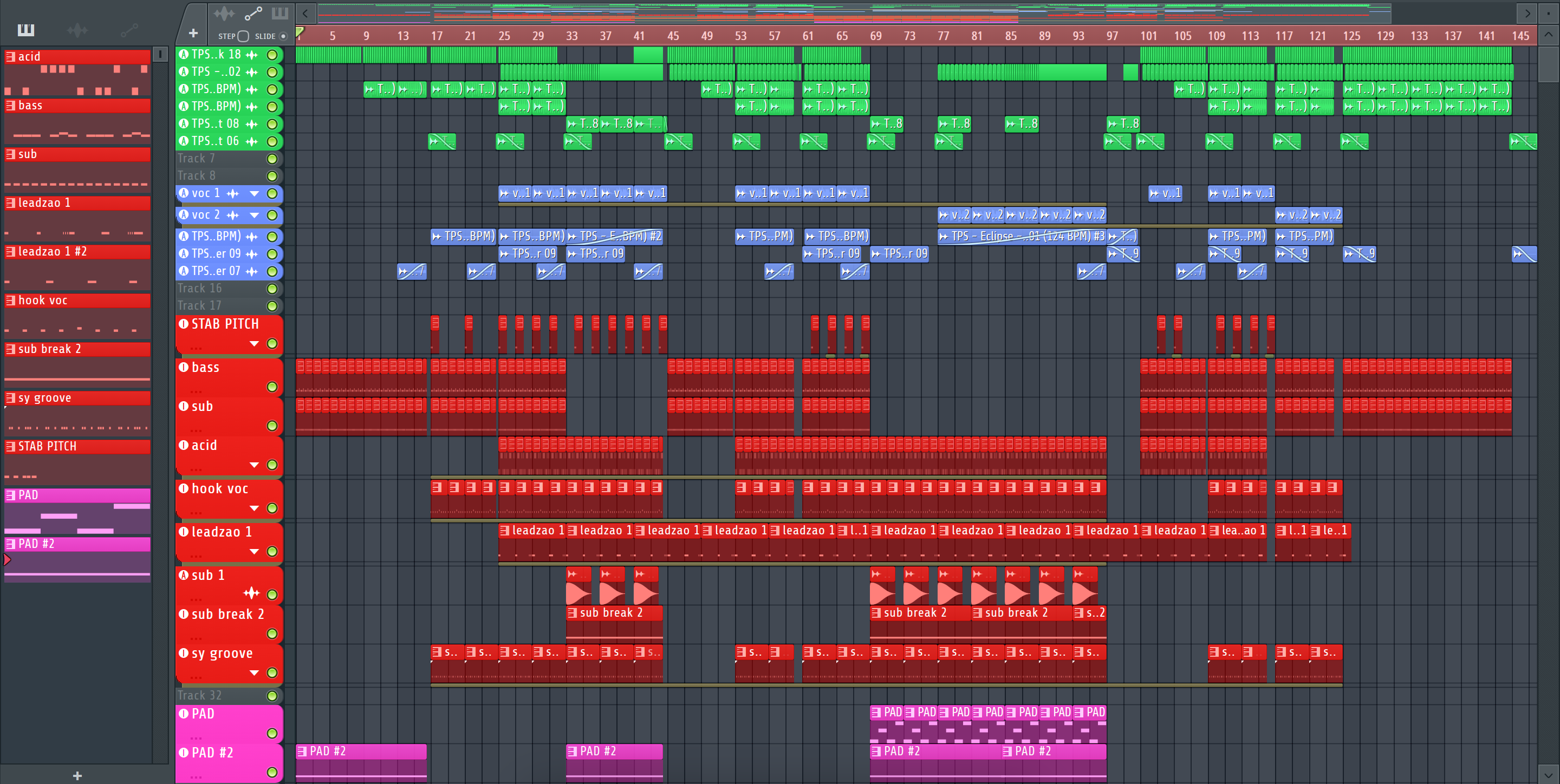Click the Track 17 name label
This screenshot has width=1560, height=784.
point(200,306)
